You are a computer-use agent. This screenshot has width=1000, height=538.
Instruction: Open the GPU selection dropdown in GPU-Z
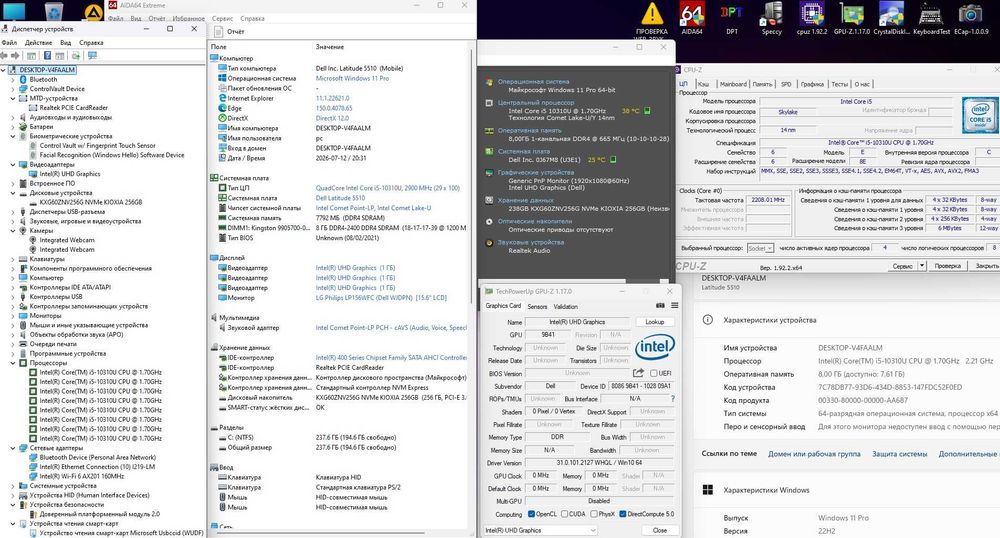tap(540, 530)
